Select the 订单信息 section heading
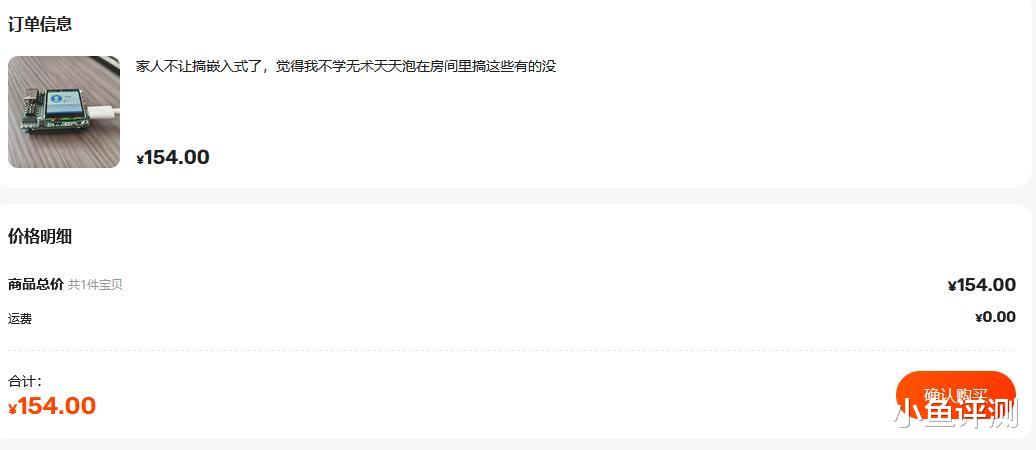 pos(40,24)
